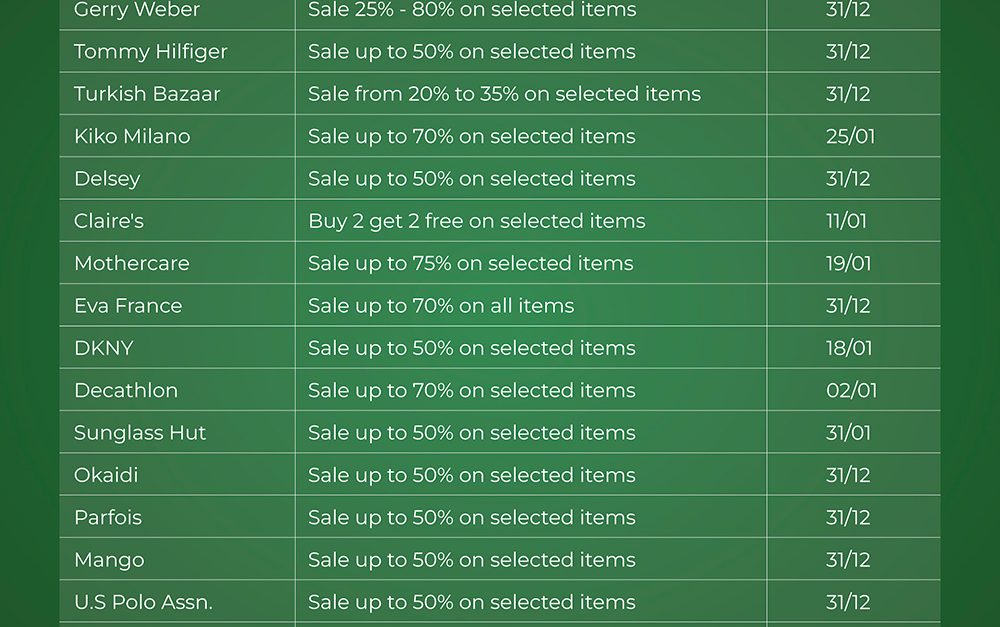Click Turkish Bazaar 20% to 35% offer
This screenshot has height=627, width=1000.
pyautogui.click(x=504, y=94)
